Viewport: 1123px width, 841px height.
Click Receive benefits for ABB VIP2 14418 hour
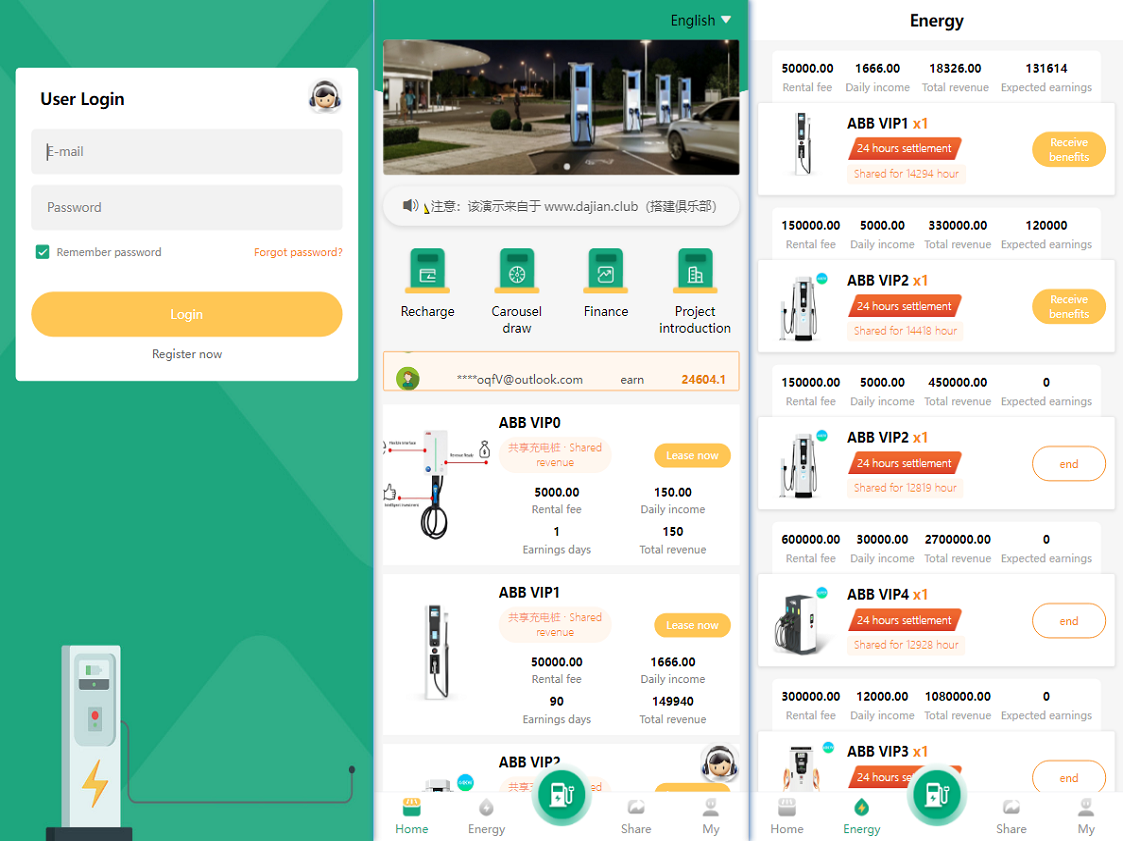point(1069,307)
